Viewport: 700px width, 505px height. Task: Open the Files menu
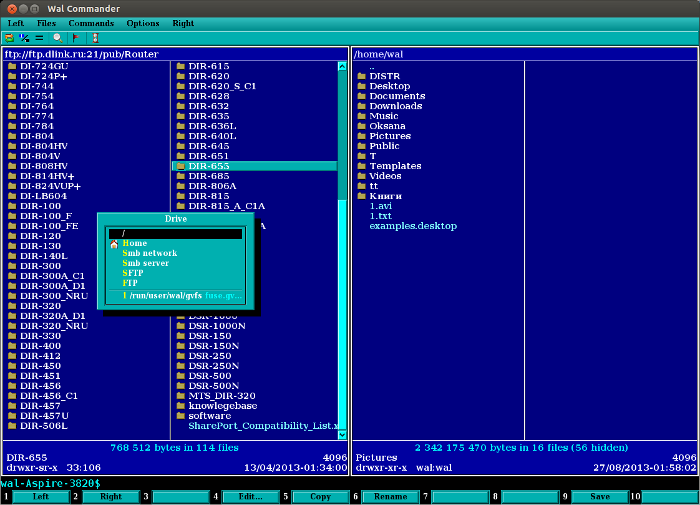point(46,22)
